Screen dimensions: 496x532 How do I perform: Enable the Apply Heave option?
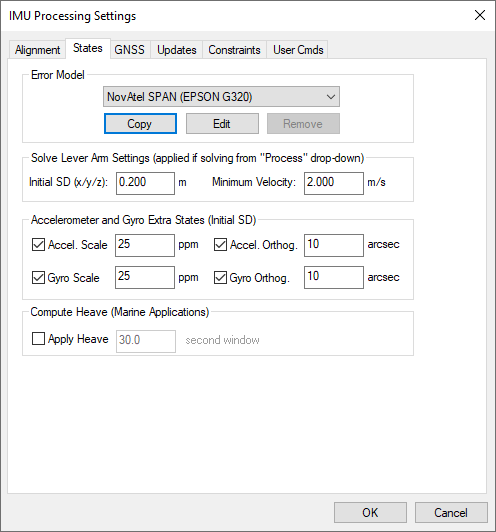point(38,339)
